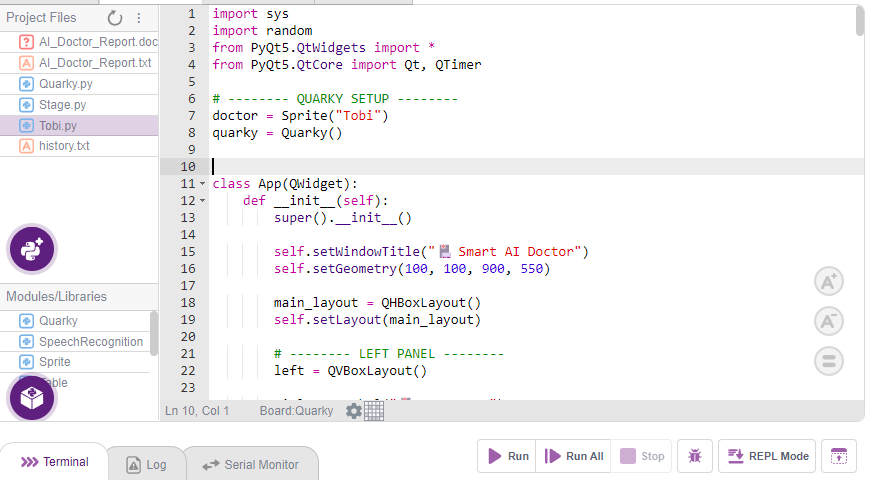Increase editor font size

tap(829, 282)
